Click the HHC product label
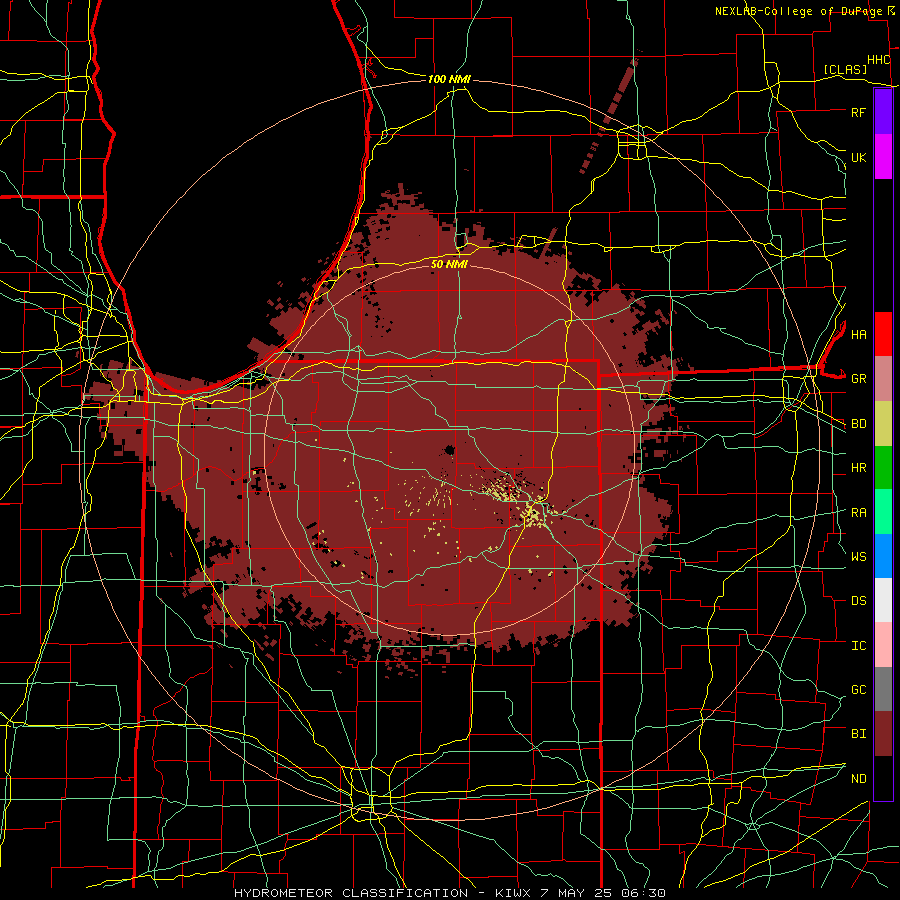900x900 pixels. (879, 60)
